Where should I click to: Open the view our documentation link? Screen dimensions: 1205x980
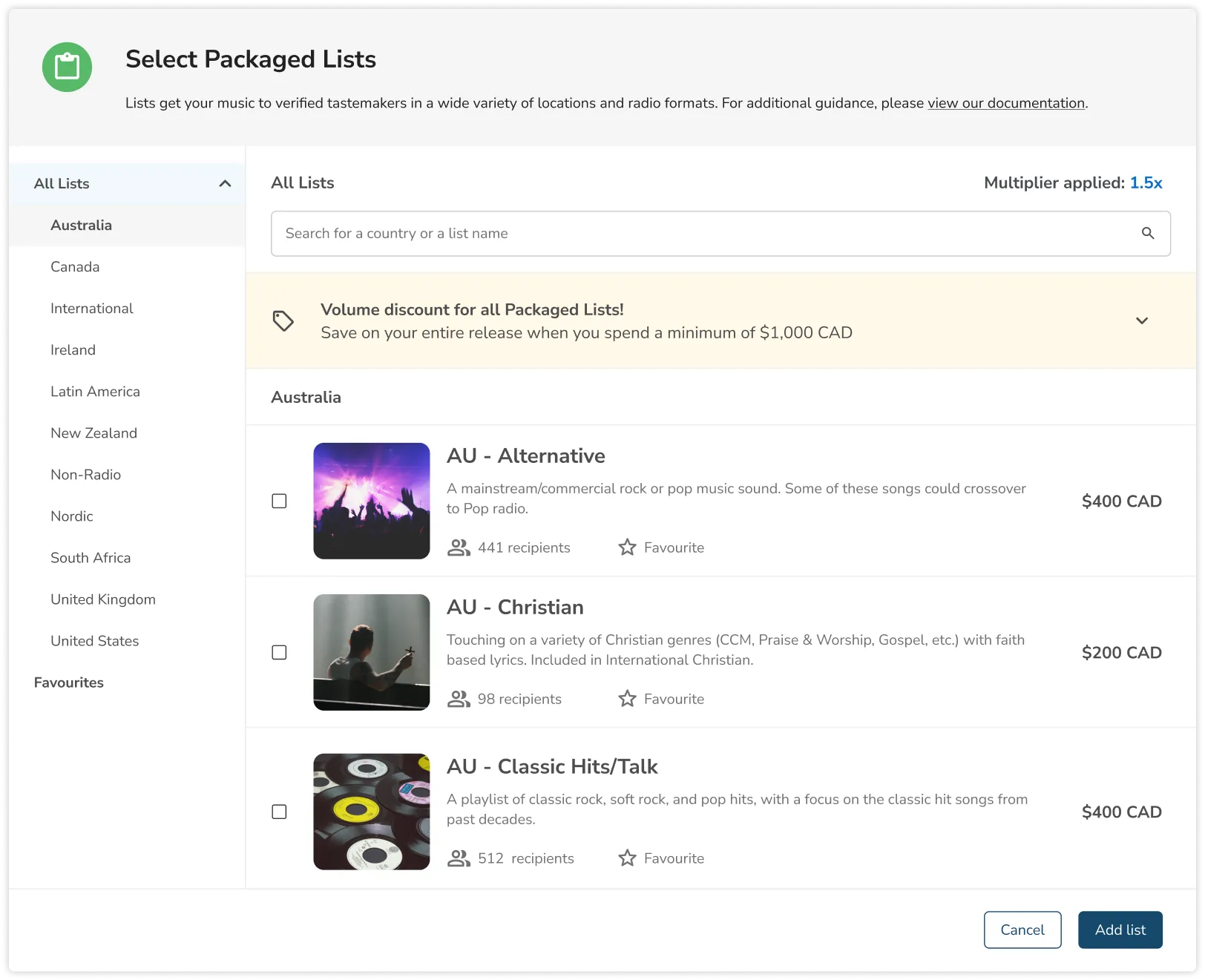coord(1005,103)
